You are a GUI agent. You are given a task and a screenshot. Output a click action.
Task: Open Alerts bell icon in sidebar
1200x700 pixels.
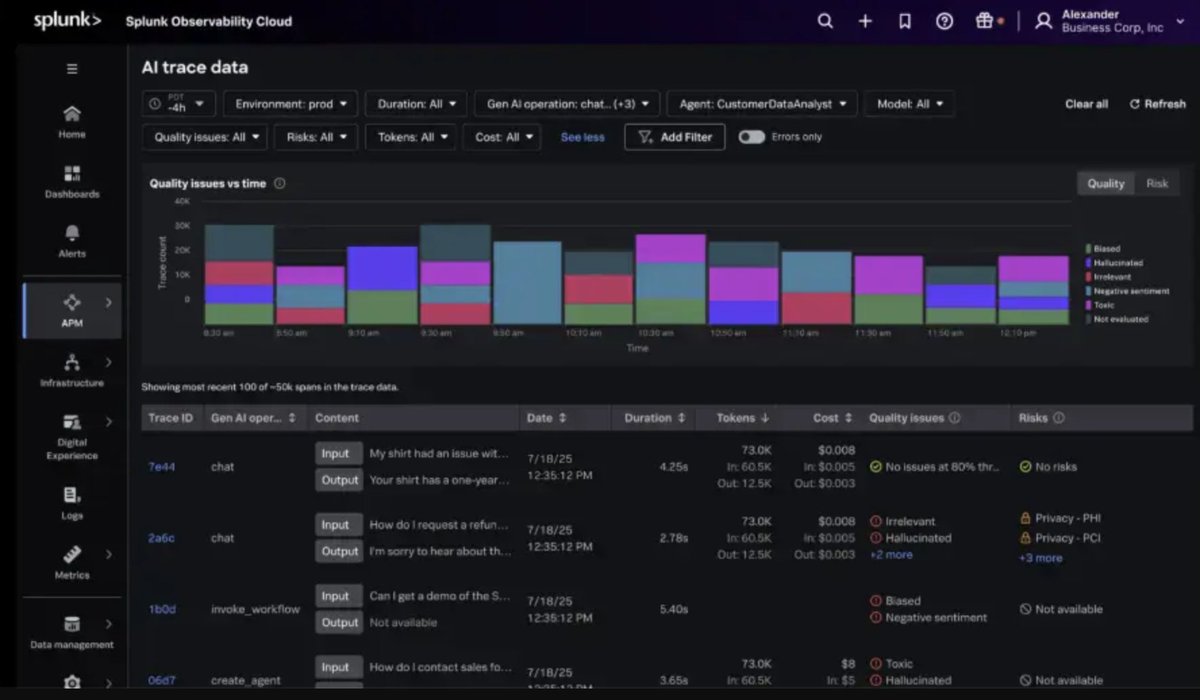point(72,241)
